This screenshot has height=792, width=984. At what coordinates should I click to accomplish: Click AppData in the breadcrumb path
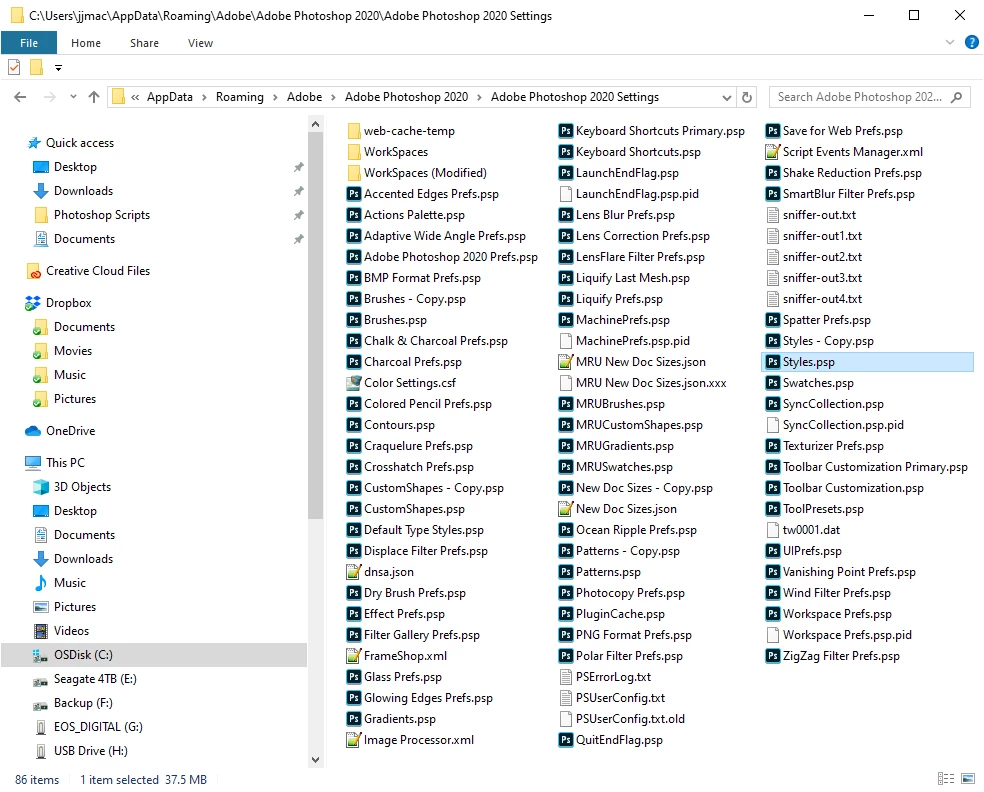pyautogui.click(x=169, y=97)
